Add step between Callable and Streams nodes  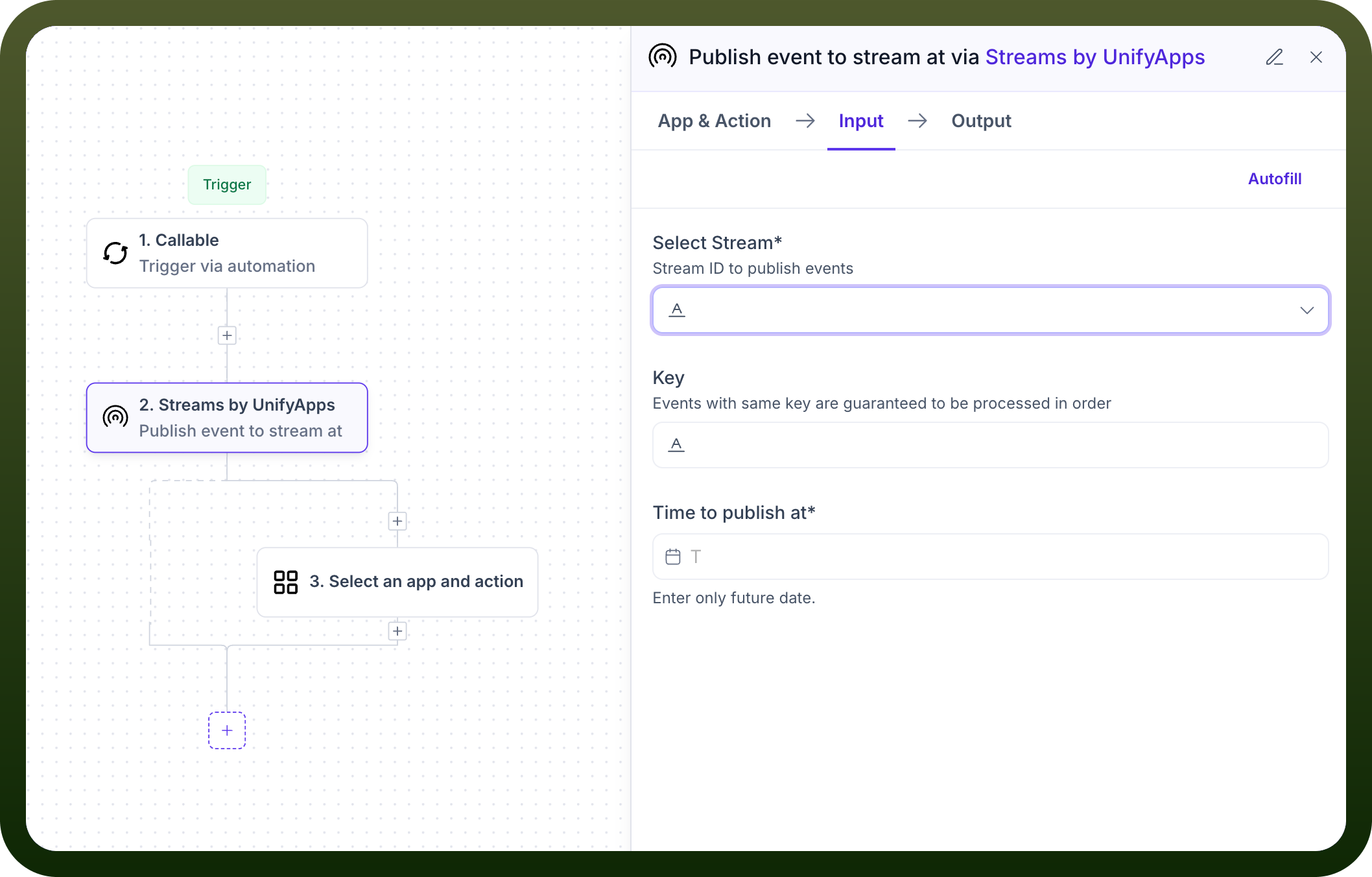(227, 335)
